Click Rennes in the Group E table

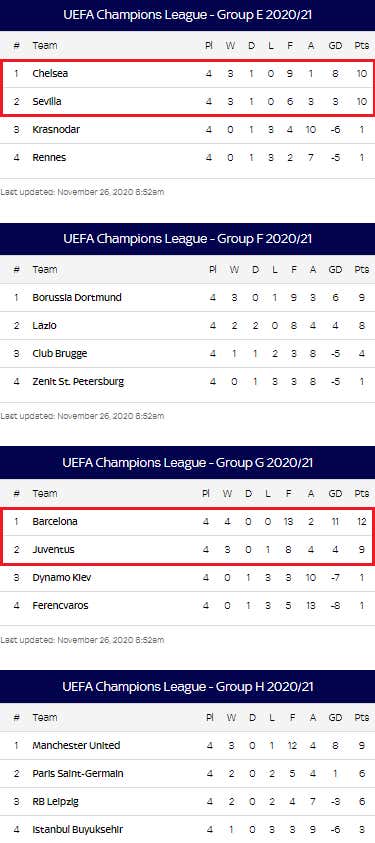49,158
